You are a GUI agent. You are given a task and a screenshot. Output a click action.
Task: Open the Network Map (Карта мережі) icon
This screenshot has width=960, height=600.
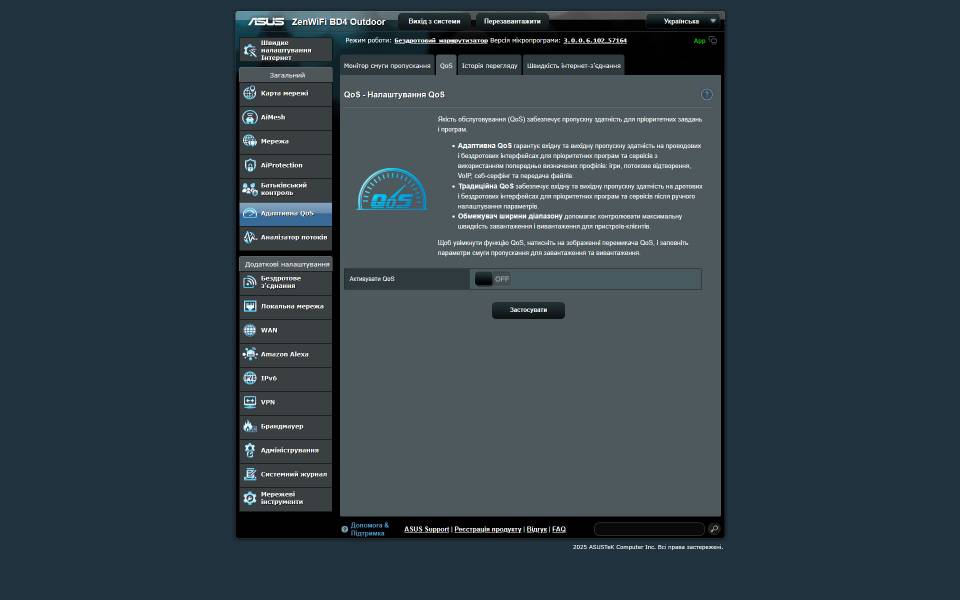tap(250, 93)
